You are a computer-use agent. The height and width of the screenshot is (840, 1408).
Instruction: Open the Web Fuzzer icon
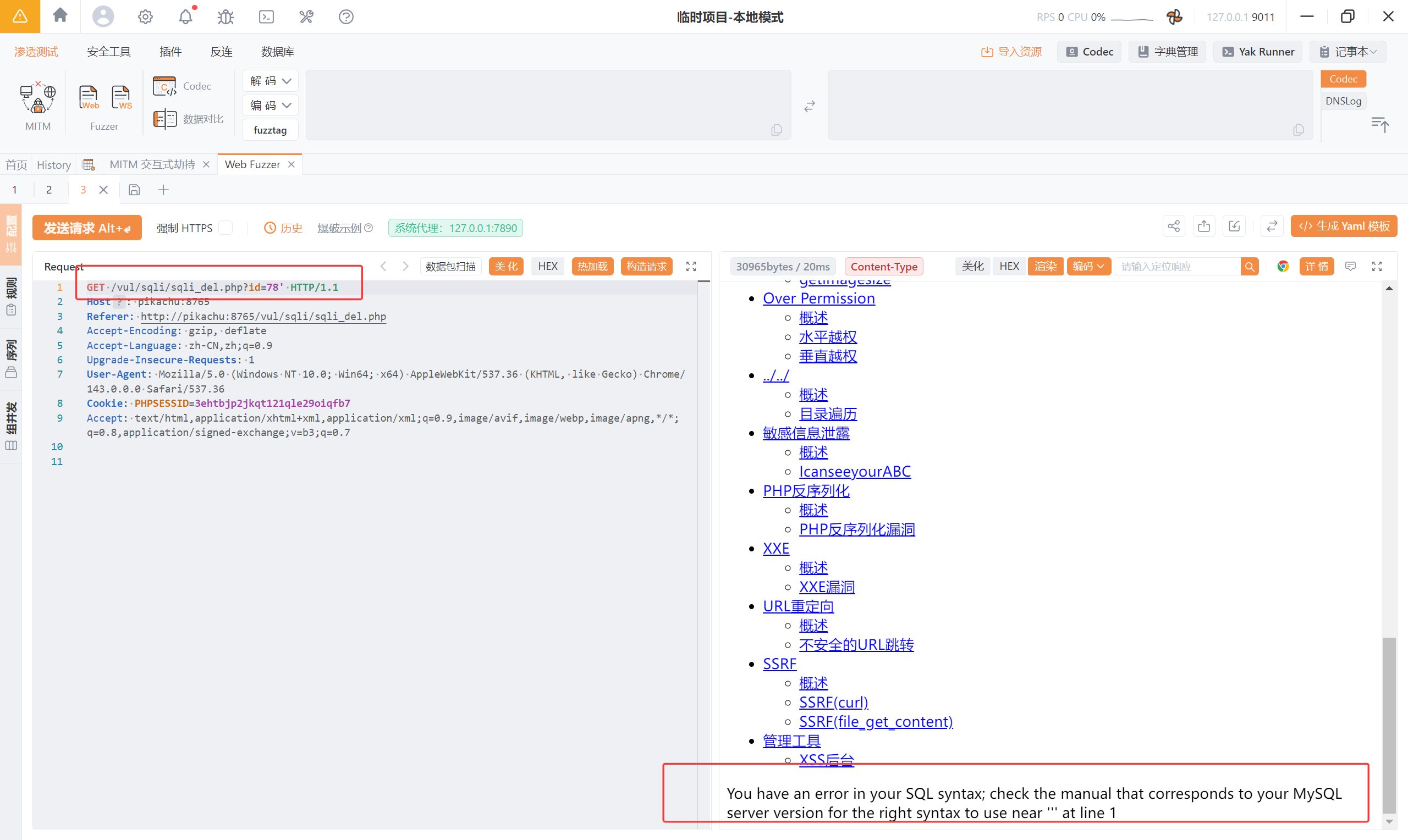[89, 97]
